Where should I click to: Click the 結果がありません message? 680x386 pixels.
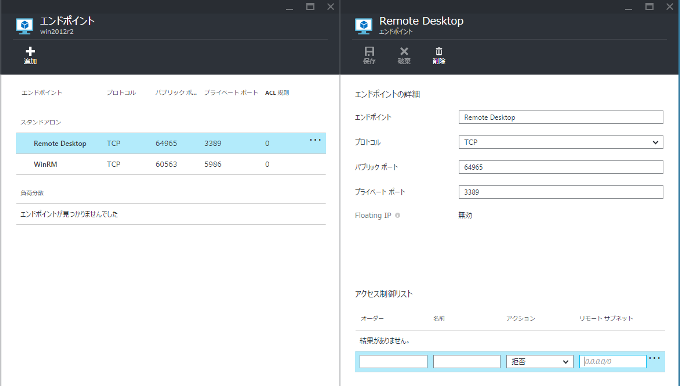384,341
